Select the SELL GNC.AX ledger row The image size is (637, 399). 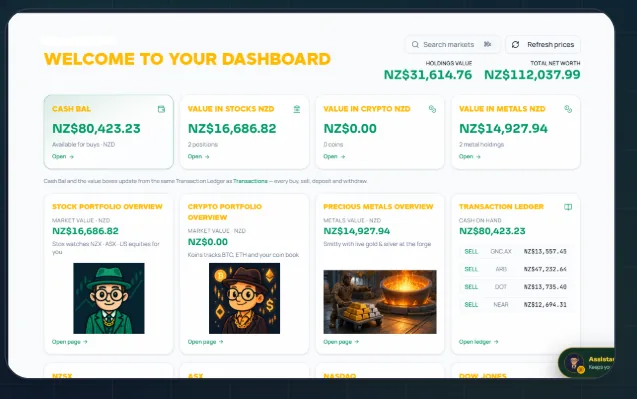[x=516, y=252]
